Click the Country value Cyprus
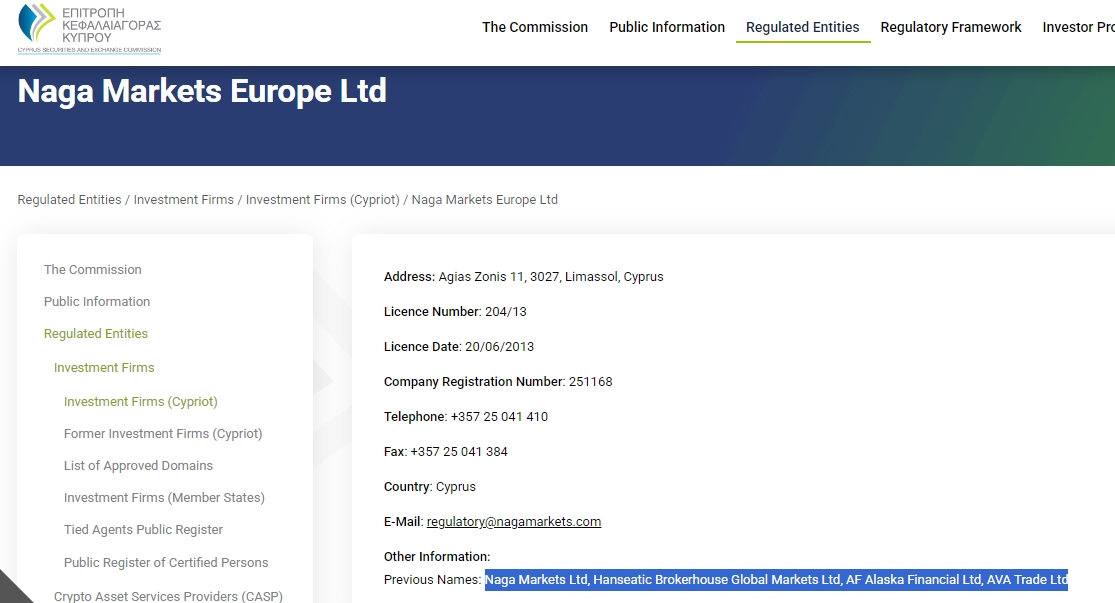Screen dimensions: 1115x603 455,487
